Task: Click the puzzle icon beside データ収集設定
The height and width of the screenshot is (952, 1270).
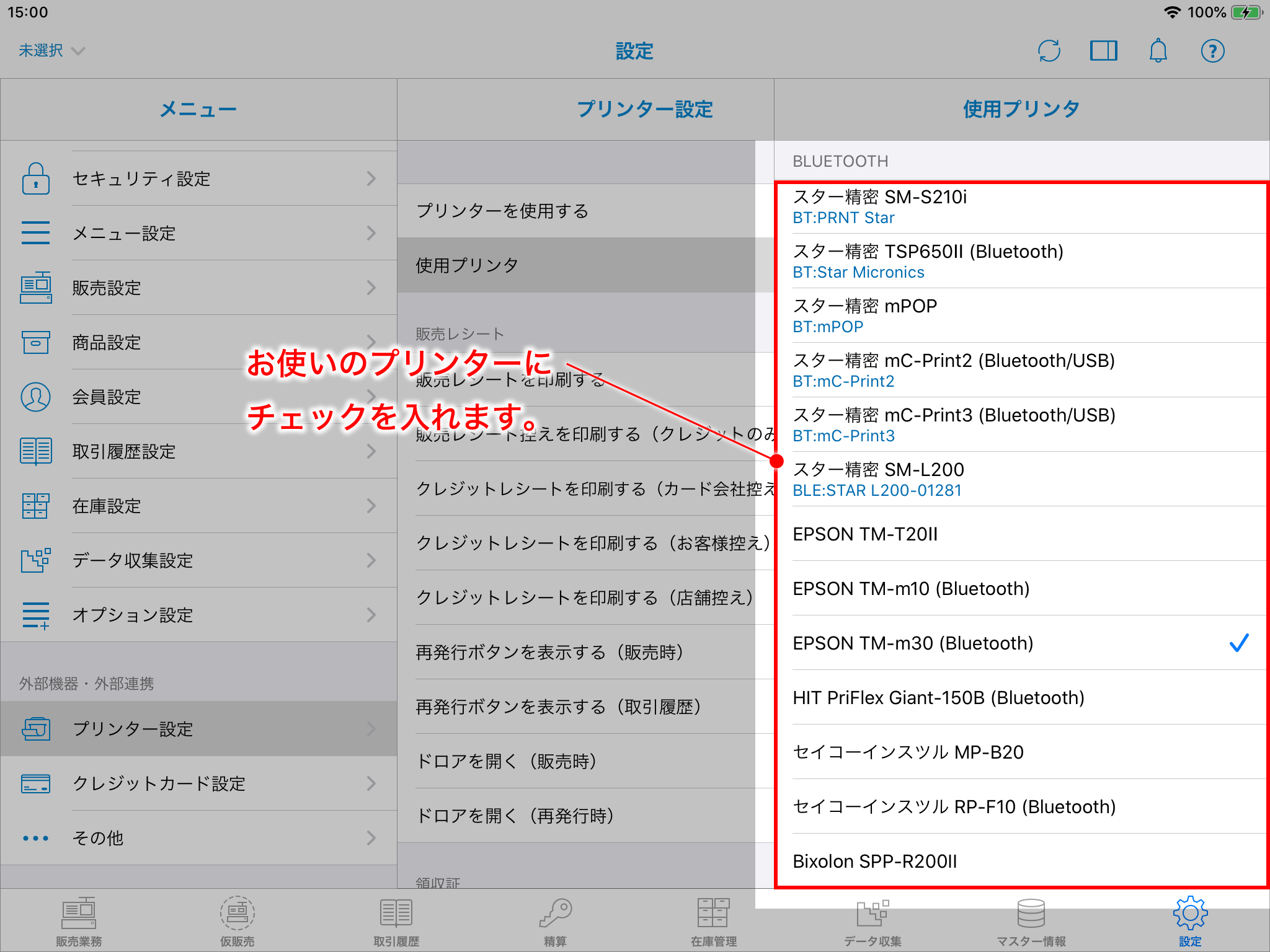Action: pyautogui.click(x=36, y=560)
